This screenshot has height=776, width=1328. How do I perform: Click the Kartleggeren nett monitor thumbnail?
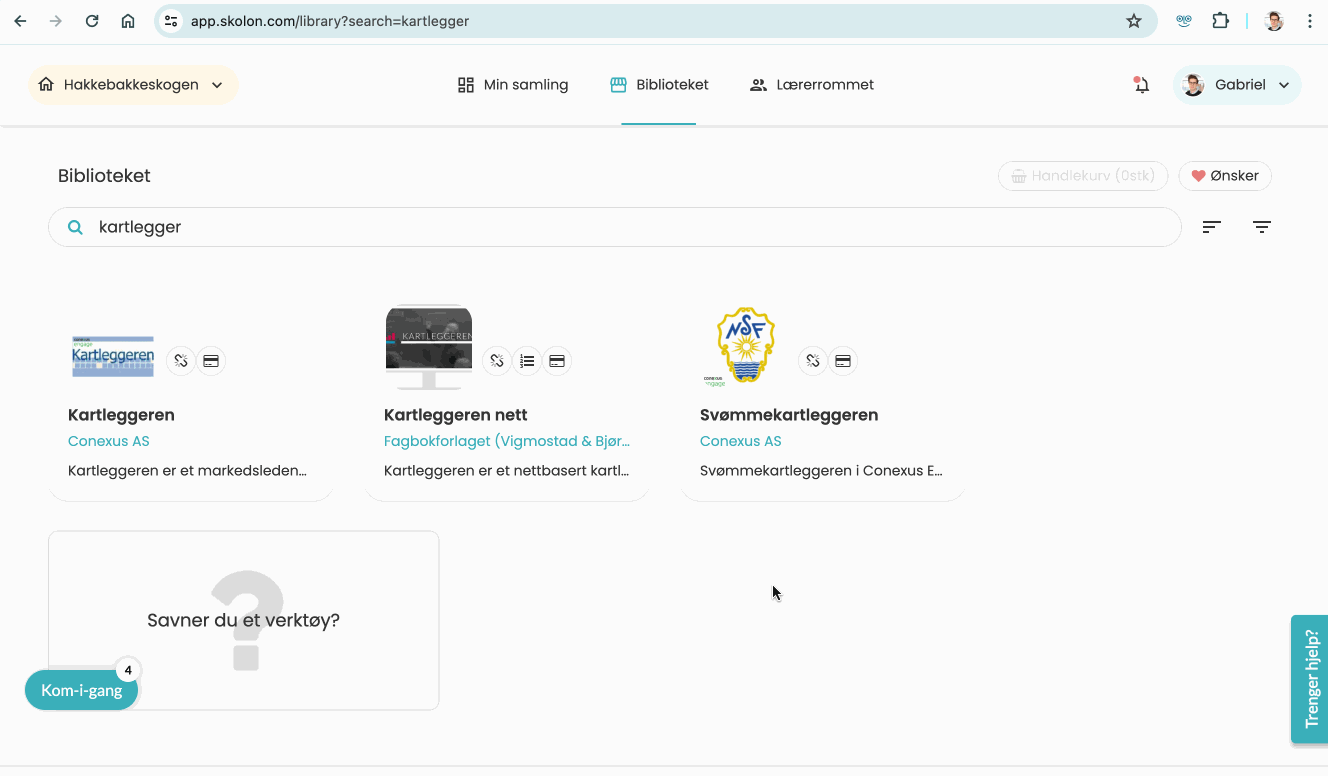click(x=429, y=347)
